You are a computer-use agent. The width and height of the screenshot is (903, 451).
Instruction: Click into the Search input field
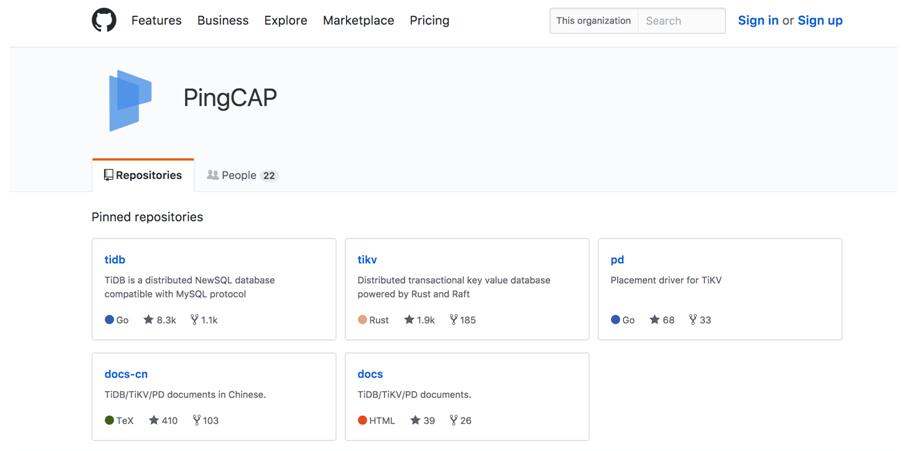click(681, 20)
